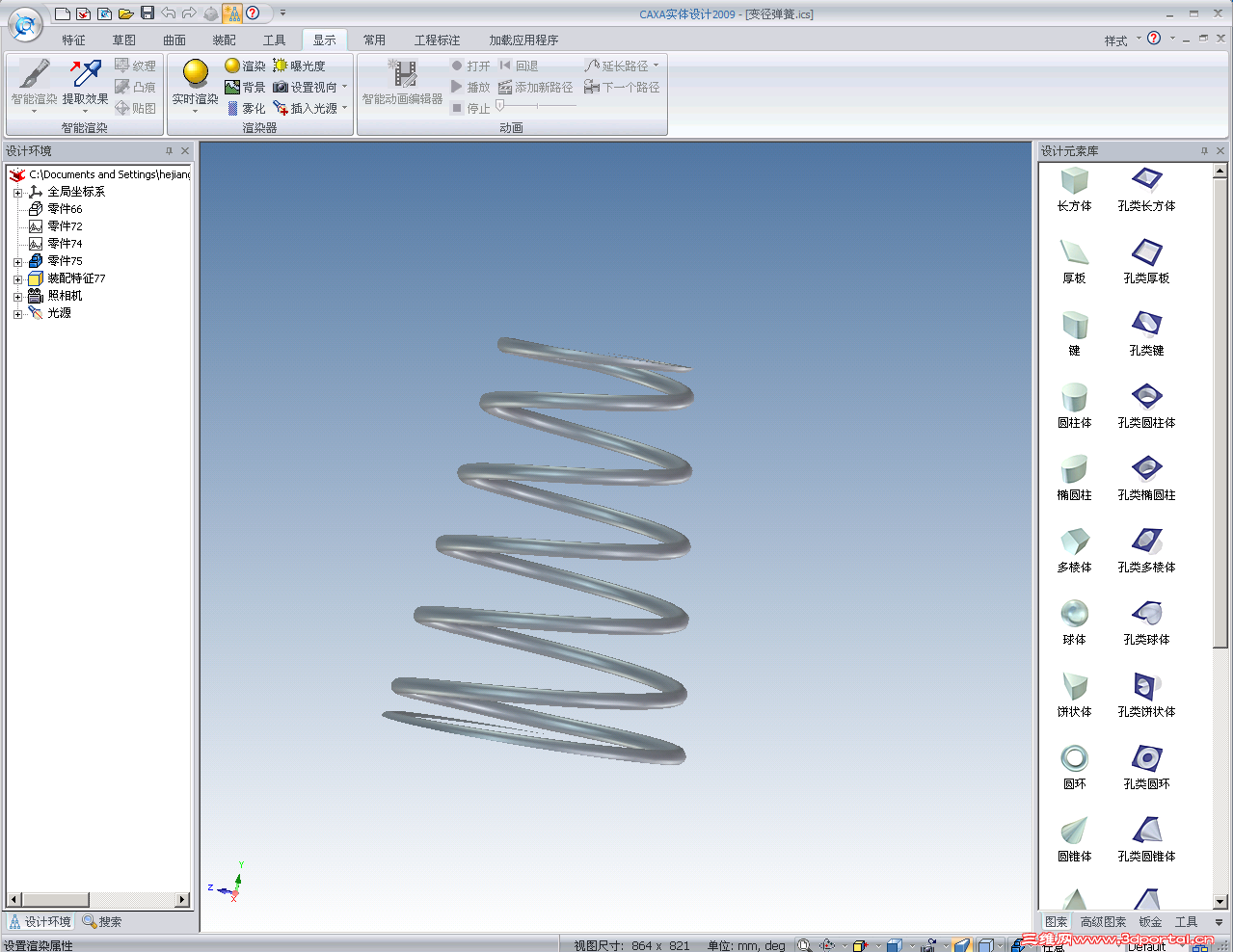The width and height of the screenshot is (1233, 952).
Task: Select the 键 key element
Action: (1074, 334)
